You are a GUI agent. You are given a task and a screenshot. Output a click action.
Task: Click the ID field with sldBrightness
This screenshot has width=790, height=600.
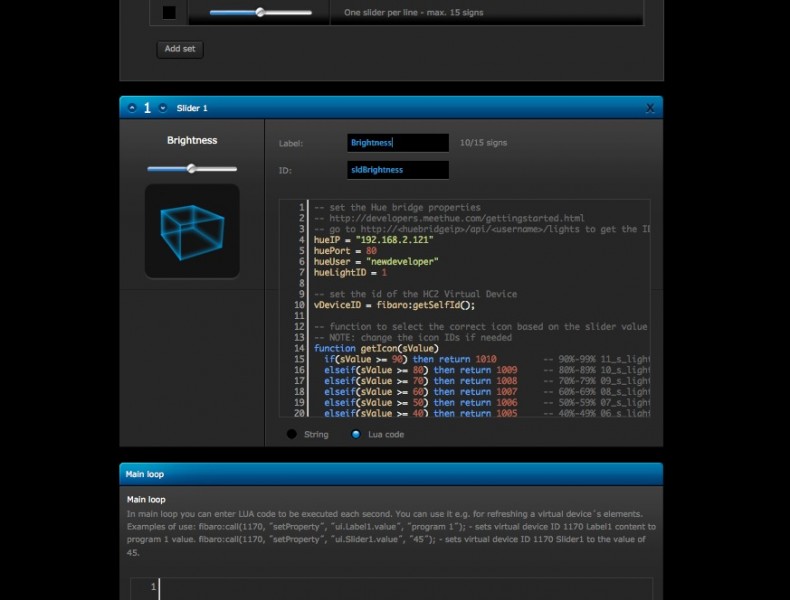397,170
